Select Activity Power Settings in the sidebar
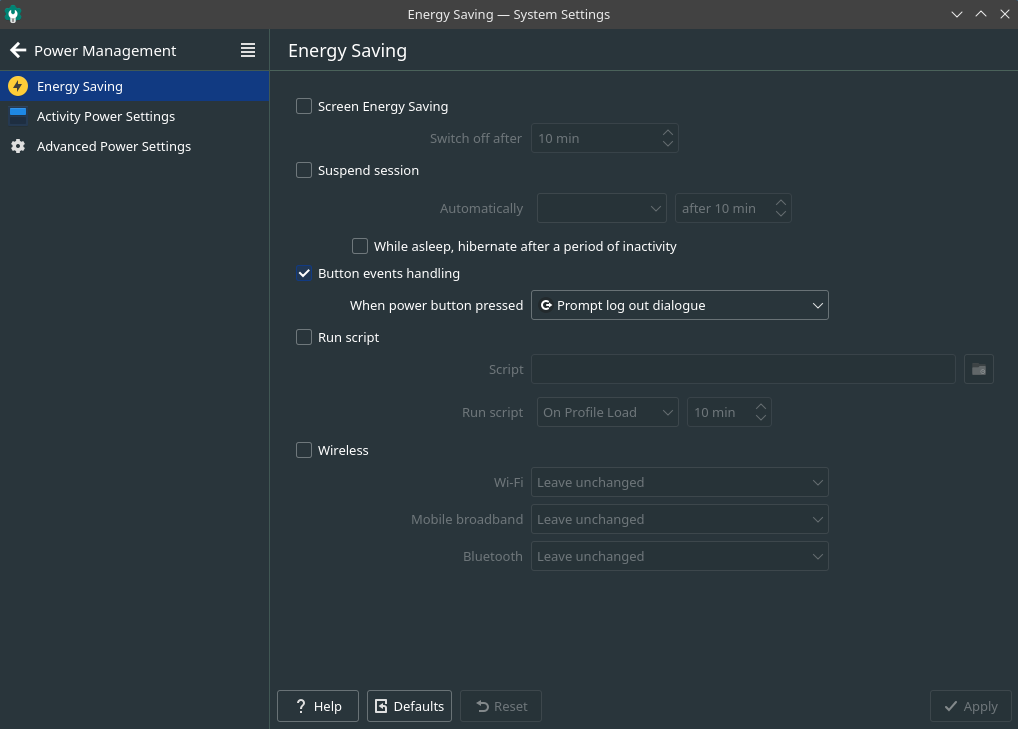The width and height of the screenshot is (1018, 729). (134, 116)
